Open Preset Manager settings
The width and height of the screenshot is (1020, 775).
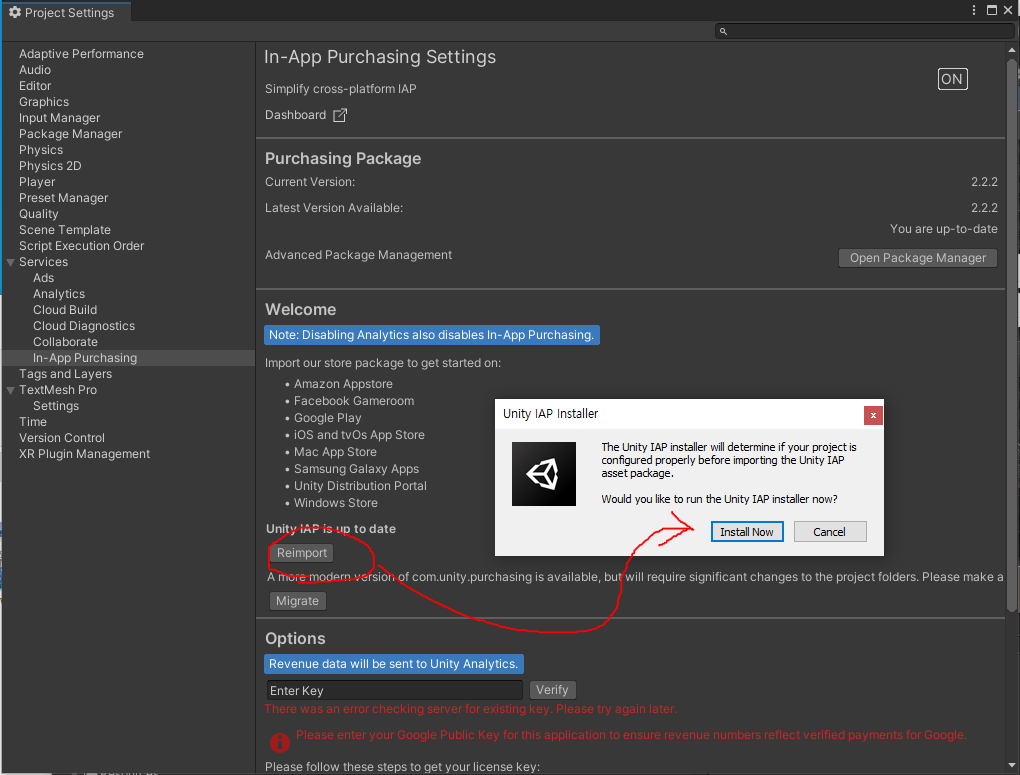(x=63, y=198)
